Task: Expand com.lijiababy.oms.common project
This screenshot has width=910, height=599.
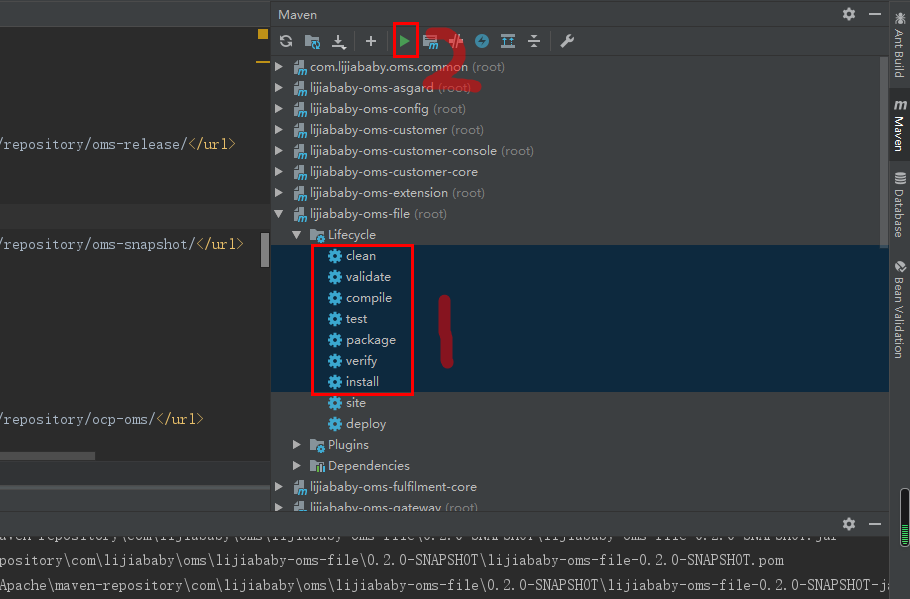Action: click(279, 67)
